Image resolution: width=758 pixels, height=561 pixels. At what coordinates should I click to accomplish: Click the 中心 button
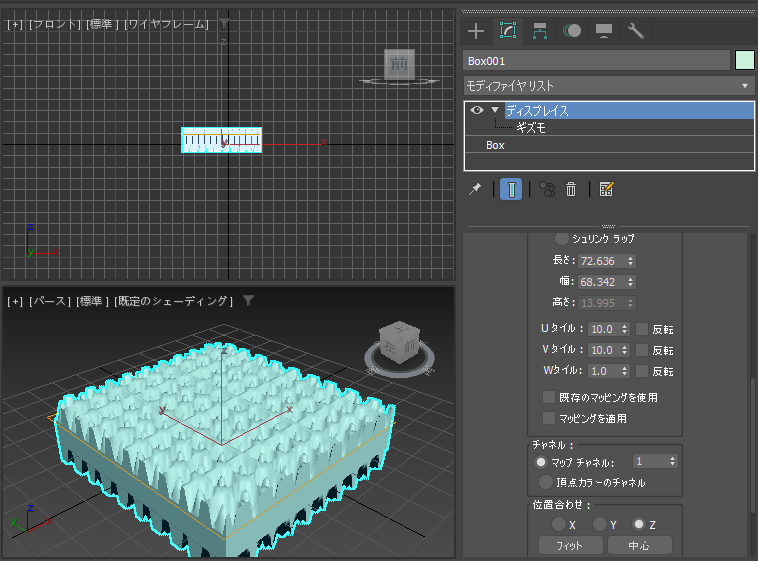640,546
